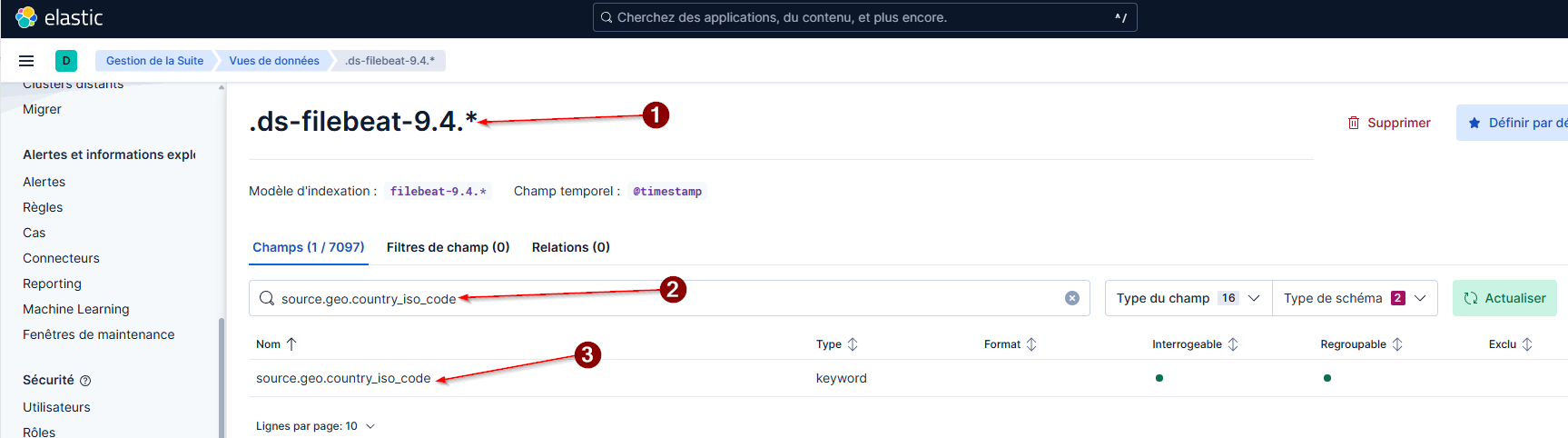
Task: Click the filebeat-9.4.* index pattern badge
Action: 438,191
